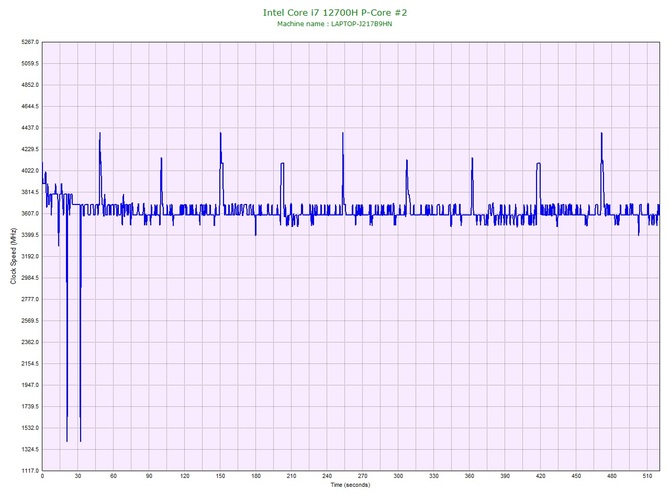This screenshot has height=502, width=670.
Task: Select the 2362.0 y-axis label
Action: [x=30, y=342]
